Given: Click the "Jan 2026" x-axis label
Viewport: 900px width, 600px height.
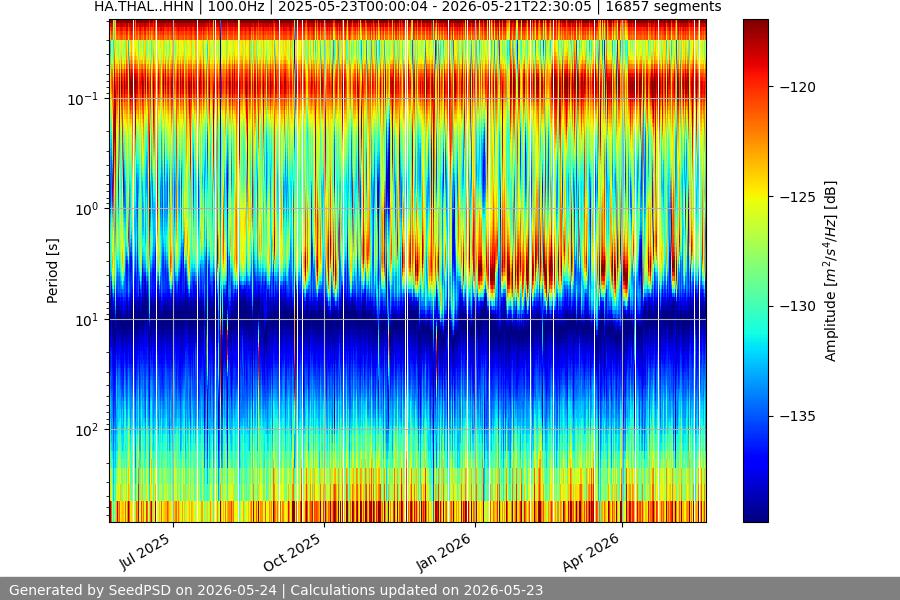Looking at the screenshot, I should click(x=444, y=552).
